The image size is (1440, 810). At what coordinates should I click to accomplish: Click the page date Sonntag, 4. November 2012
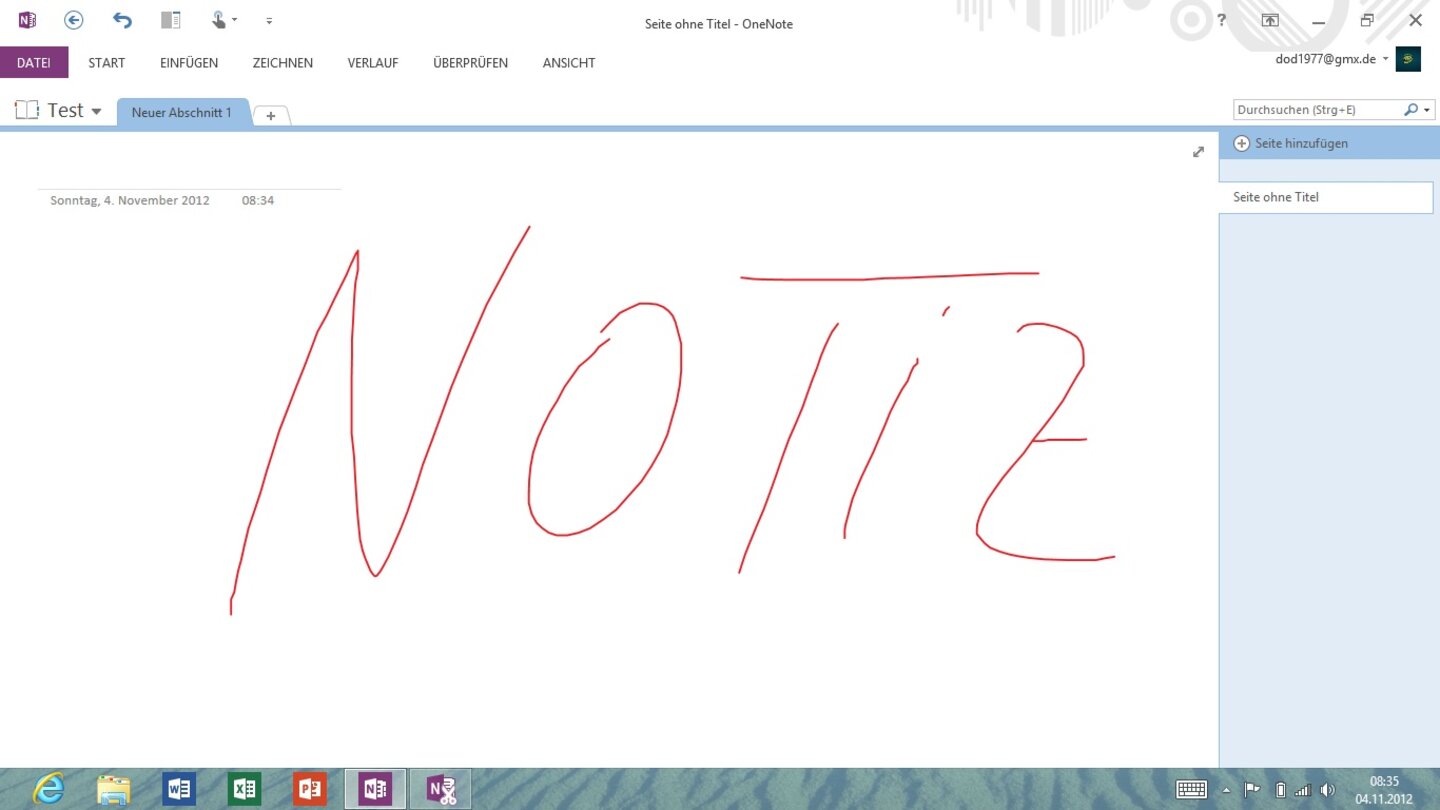130,200
